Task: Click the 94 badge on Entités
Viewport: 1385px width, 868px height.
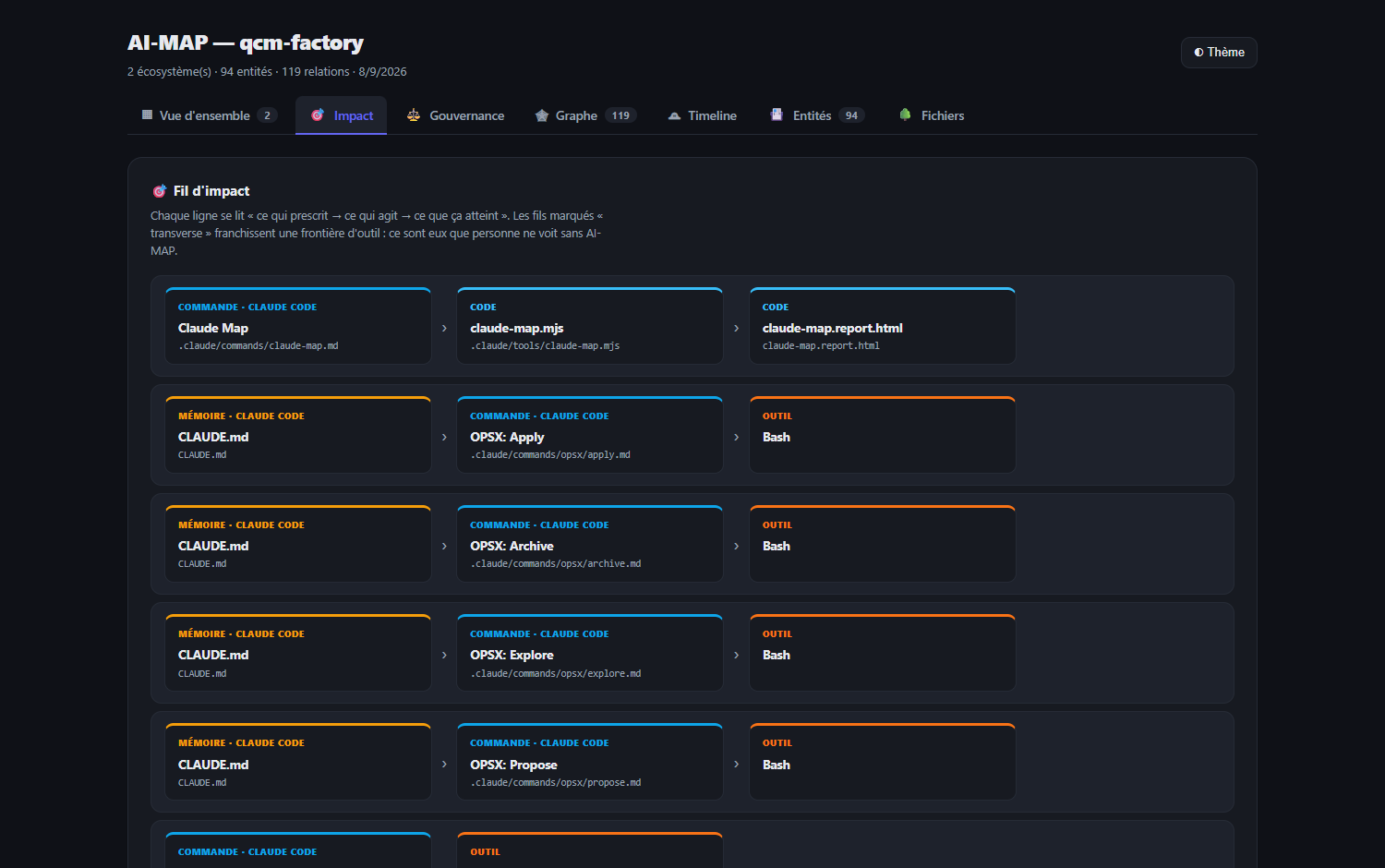Action: click(x=851, y=115)
